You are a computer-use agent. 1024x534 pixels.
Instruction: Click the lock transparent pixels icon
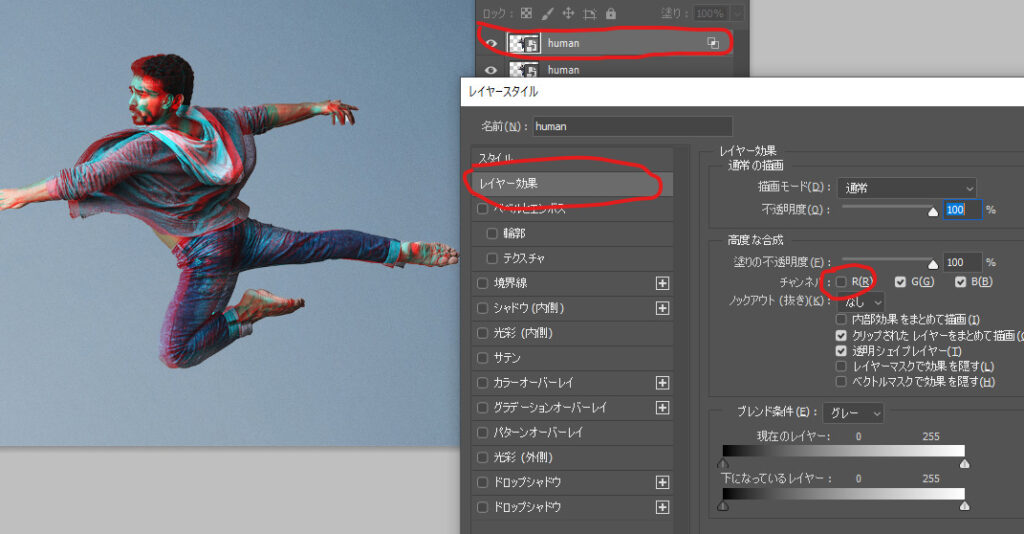[528, 13]
